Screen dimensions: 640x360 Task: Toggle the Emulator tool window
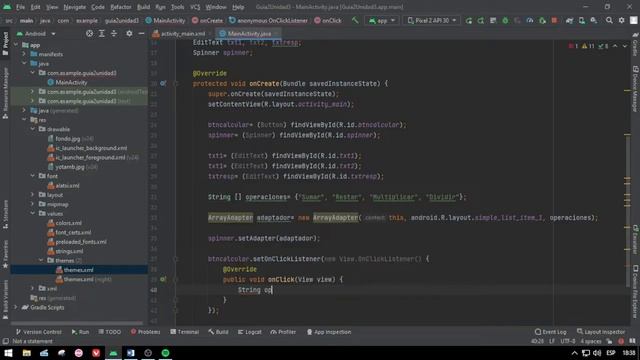635,239
